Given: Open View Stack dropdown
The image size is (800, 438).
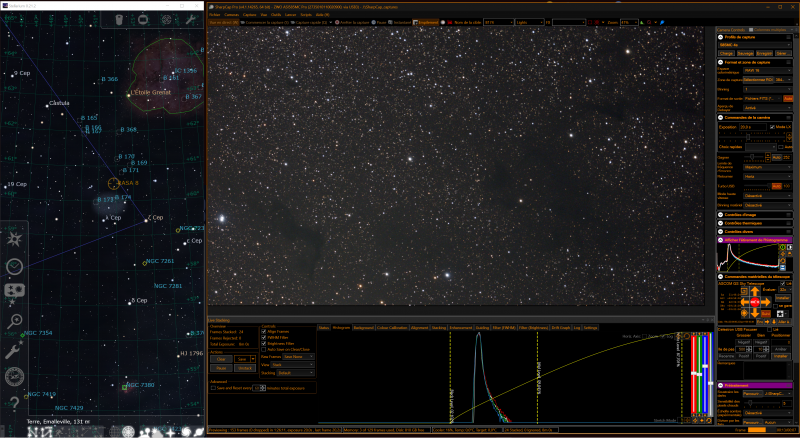Looking at the screenshot, I should (x=292, y=364).
